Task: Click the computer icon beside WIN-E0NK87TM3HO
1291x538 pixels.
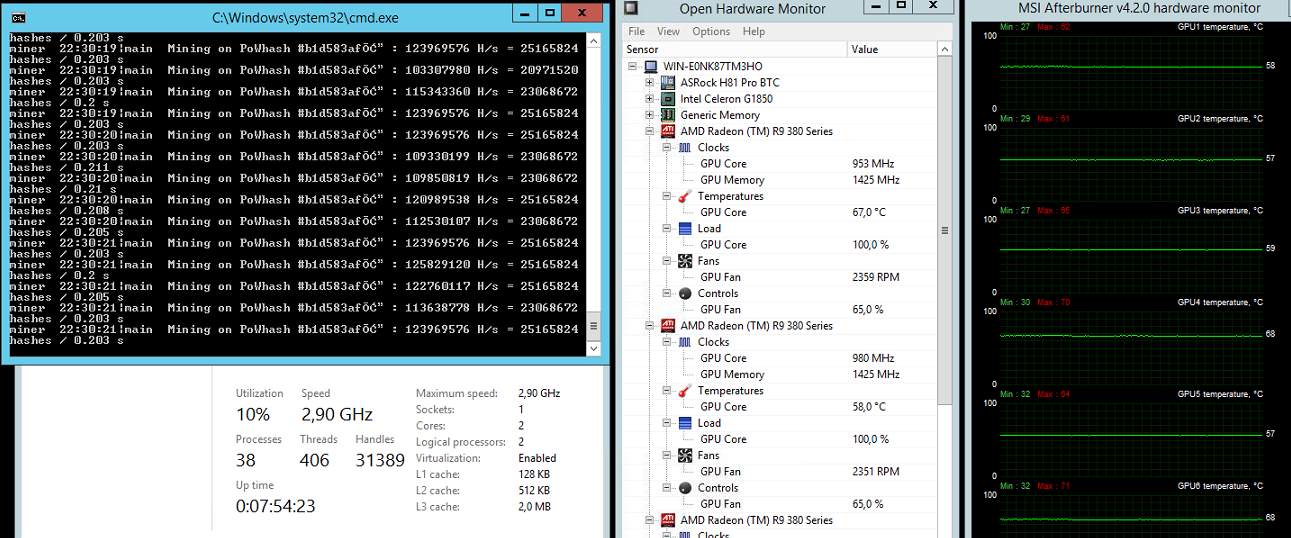Action: [x=651, y=66]
